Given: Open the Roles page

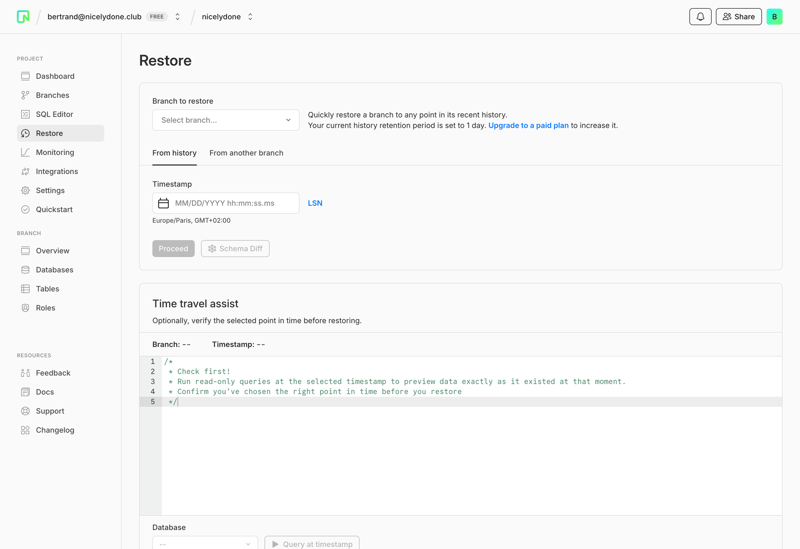Looking at the screenshot, I should [x=60, y=308].
